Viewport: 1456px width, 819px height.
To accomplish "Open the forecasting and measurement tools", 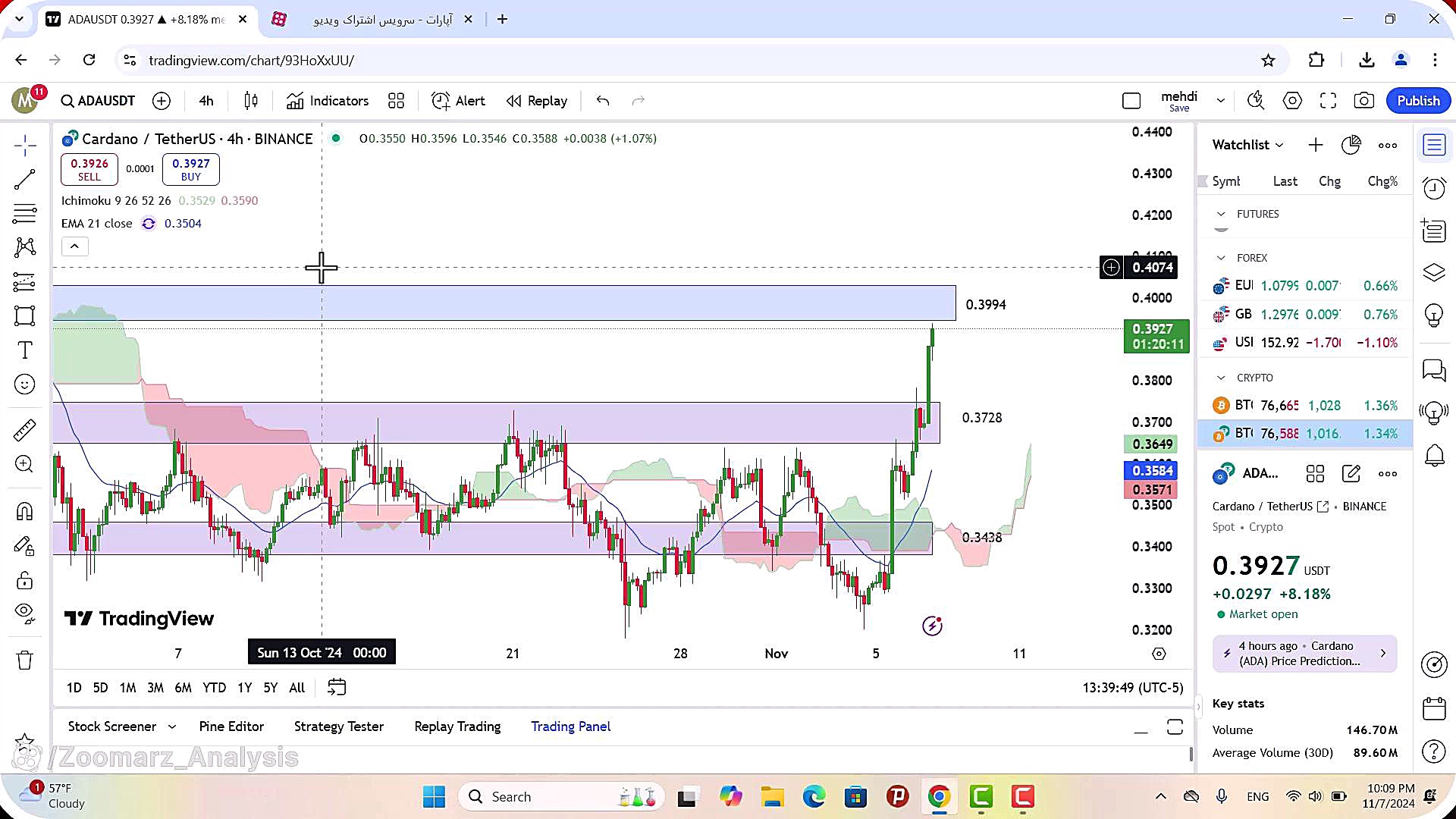I will 24,282.
